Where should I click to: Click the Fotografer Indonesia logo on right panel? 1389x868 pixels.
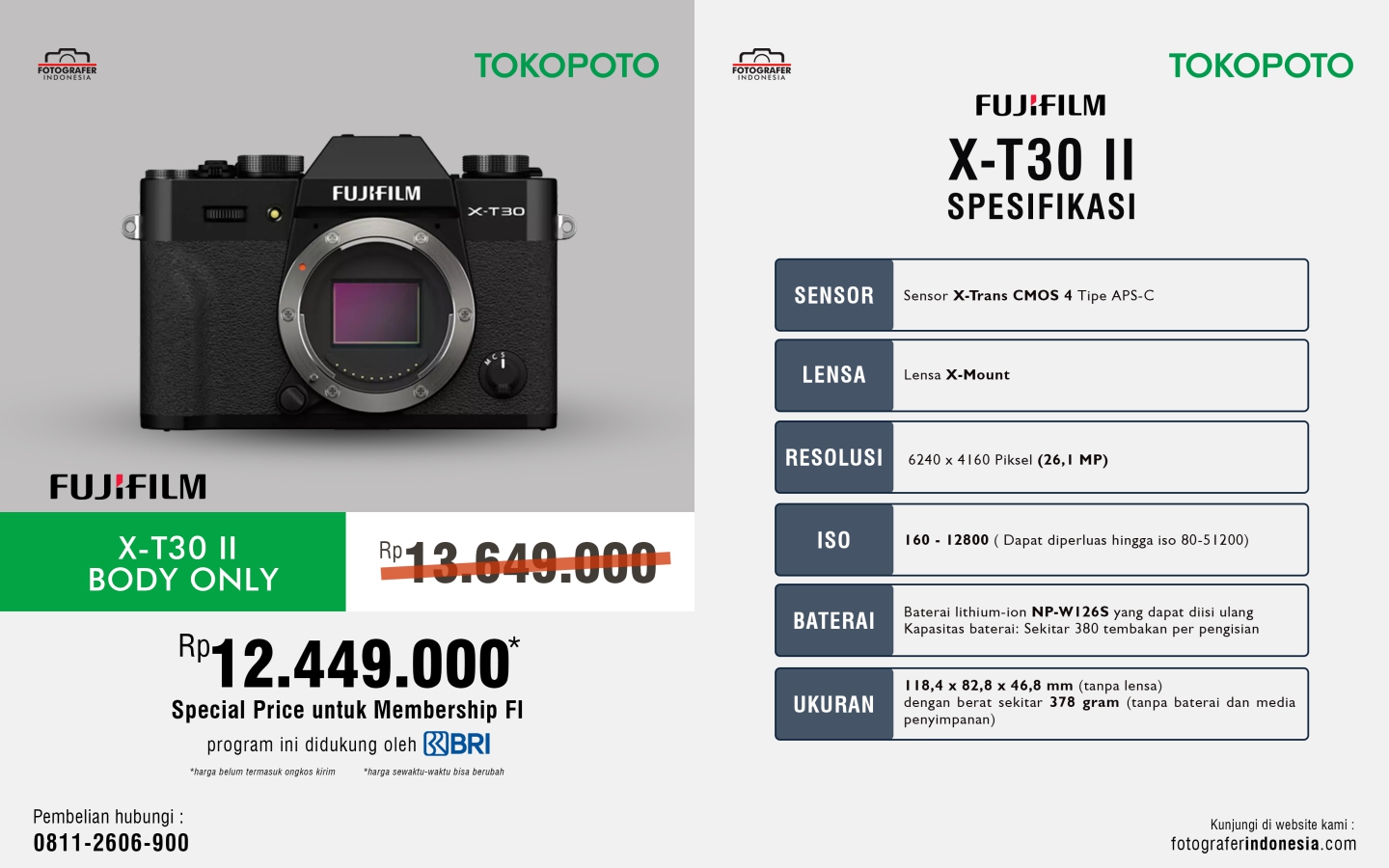click(762, 65)
